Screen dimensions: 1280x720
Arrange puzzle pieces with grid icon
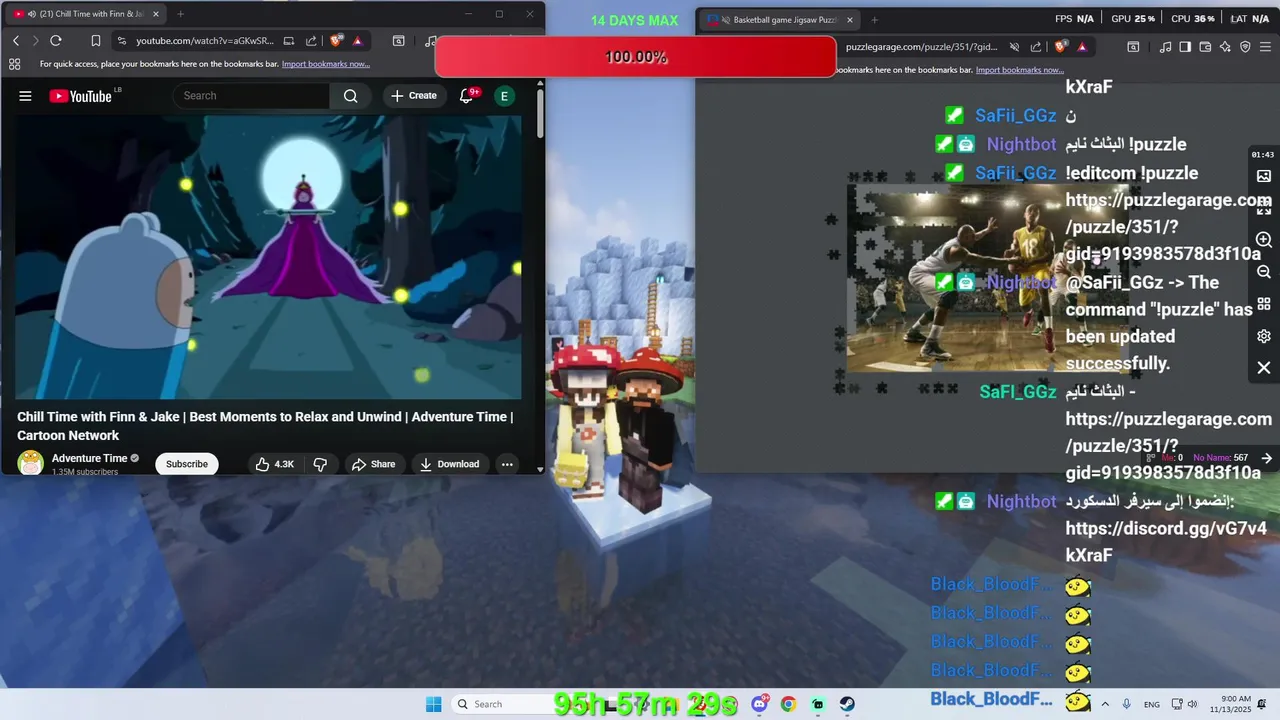pos(1264,304)
